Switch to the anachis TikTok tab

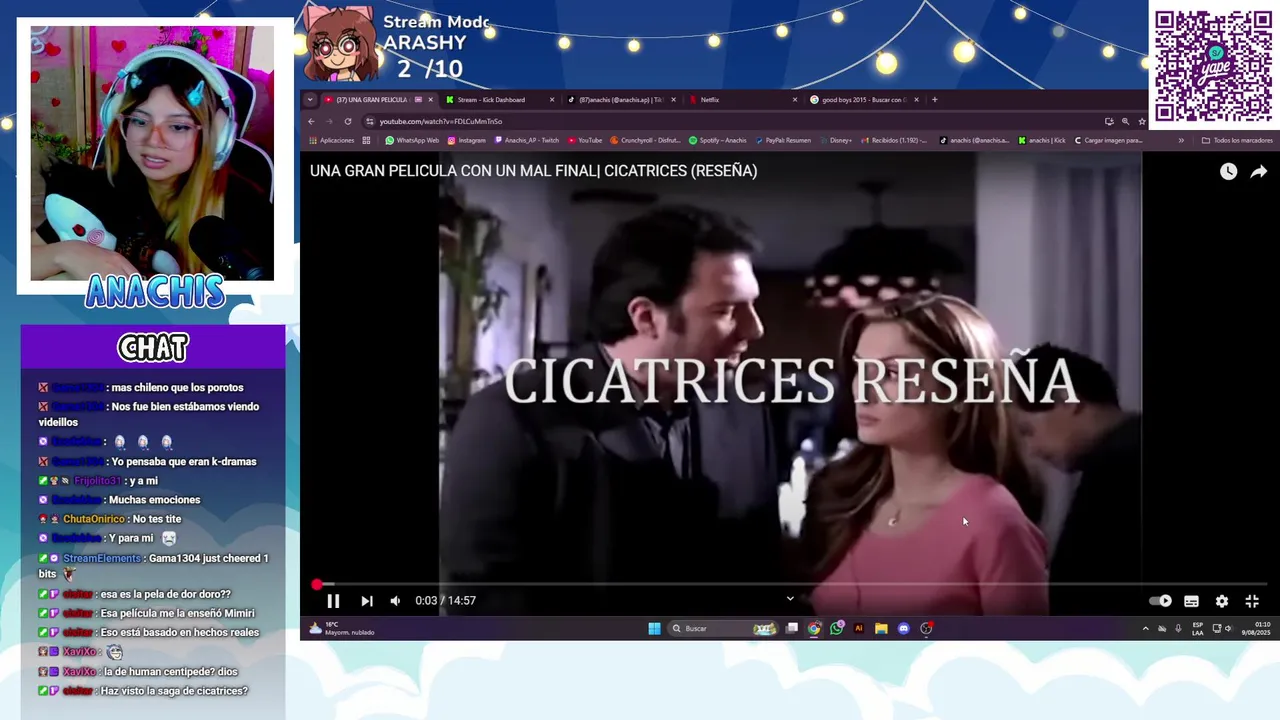click(620, 100)
